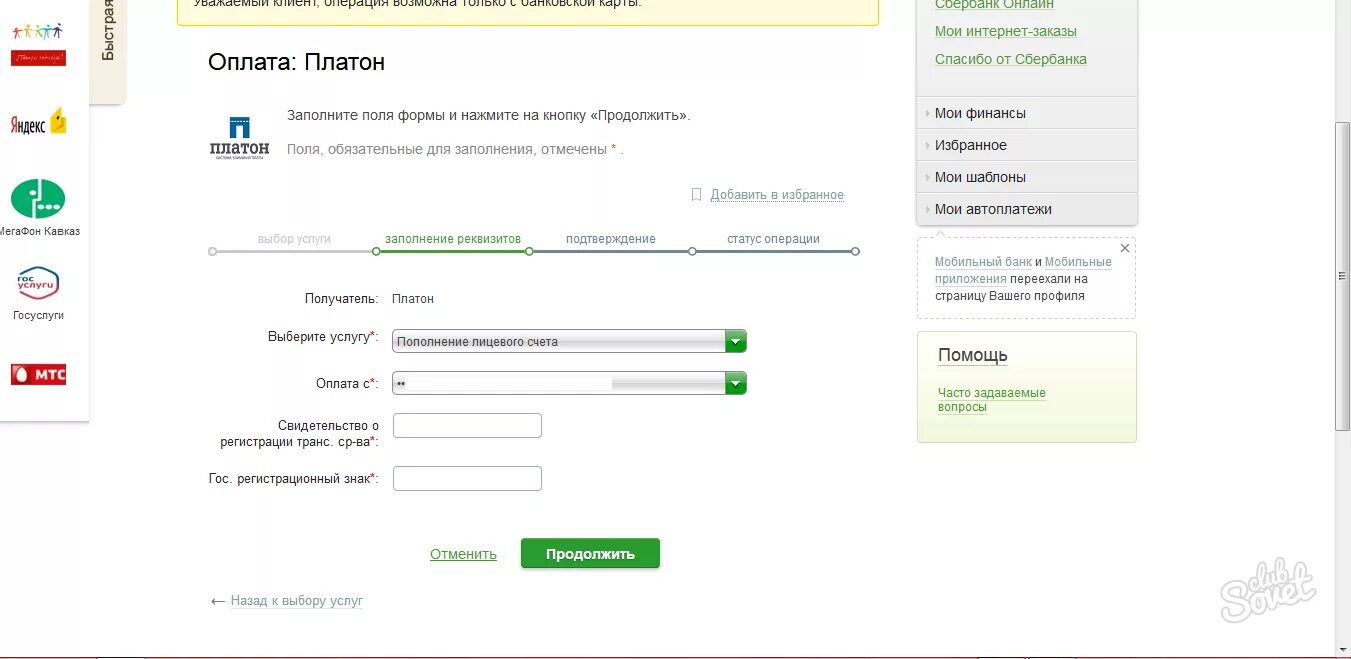
Task: Click the 'подтверждение' step label
Action: click(x=611, y=239)
